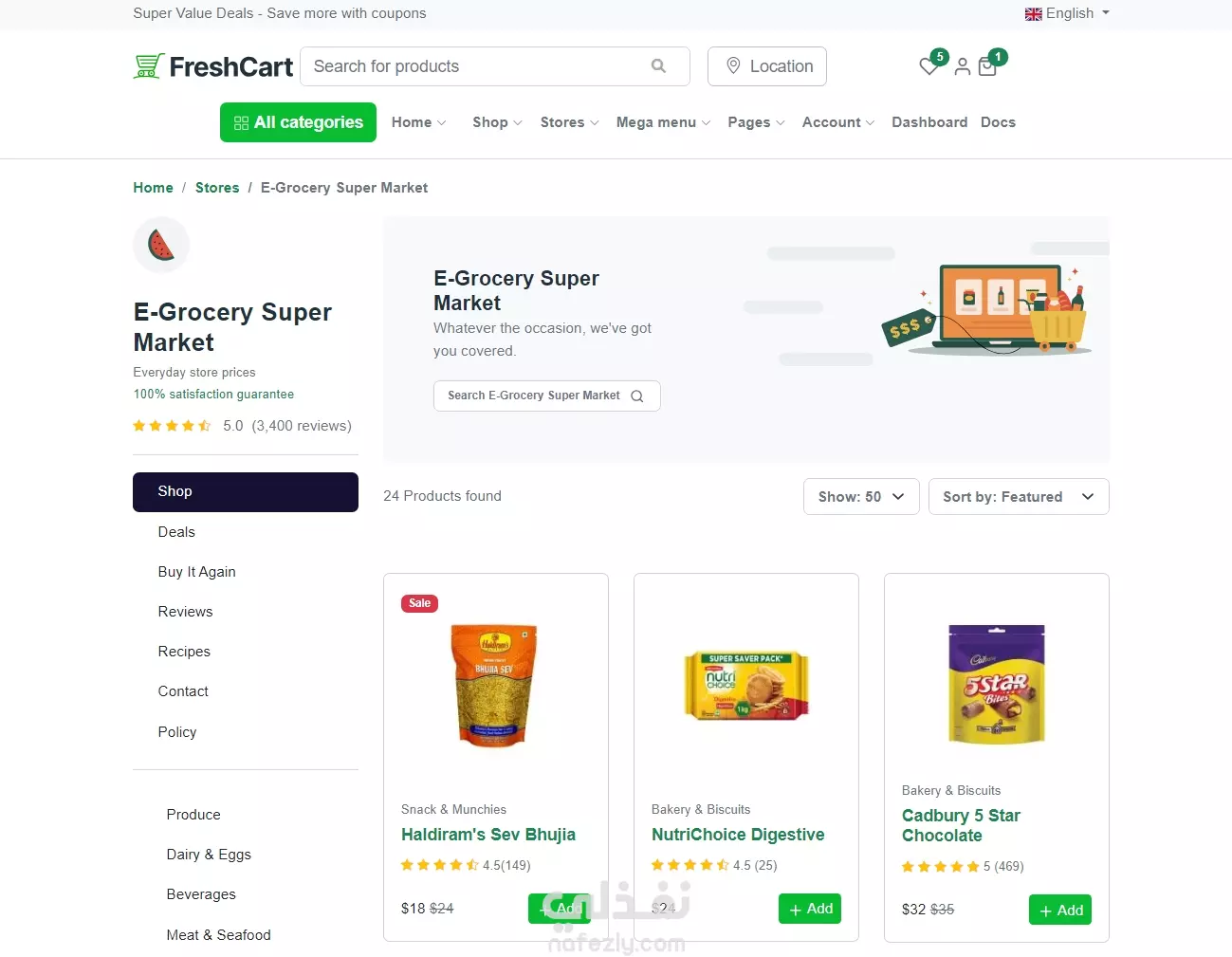Open the English language dropdown
The width and height of the screenshot is (1232, 957).
[1067, 13]
